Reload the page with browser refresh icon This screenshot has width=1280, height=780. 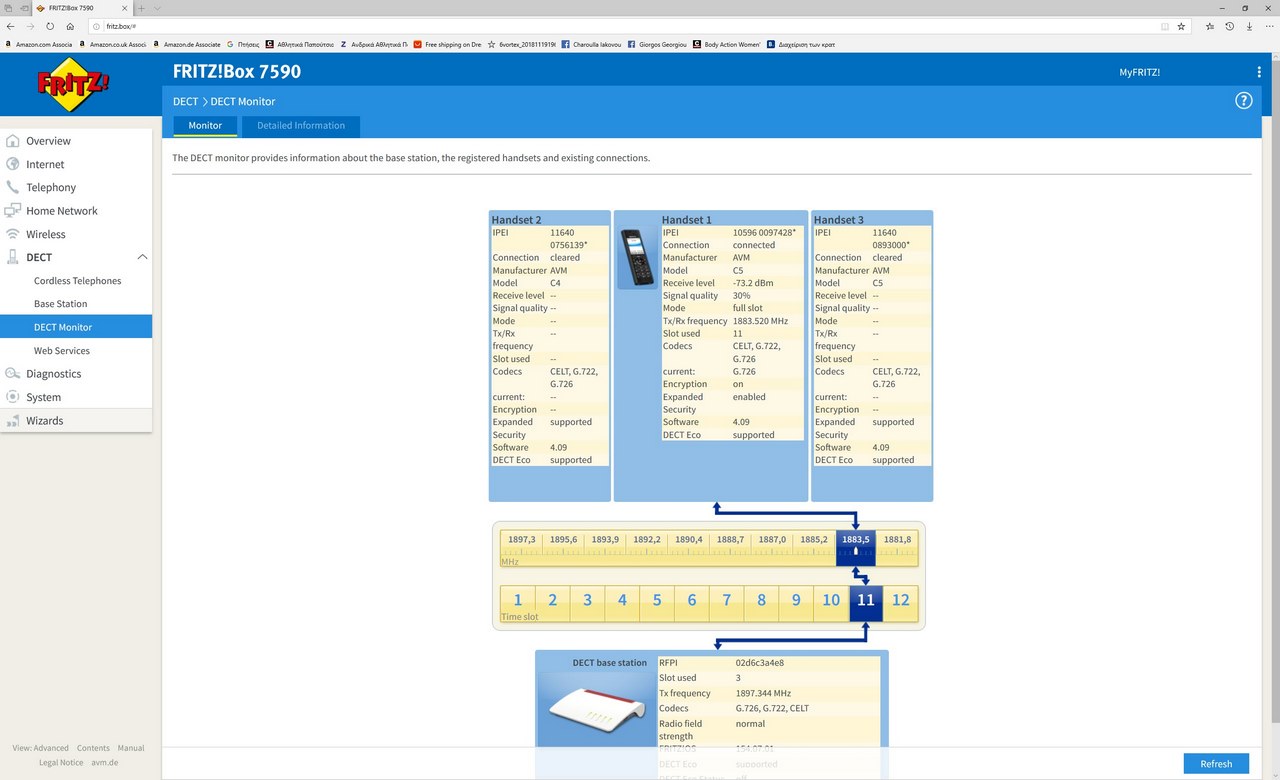(x=50, y=26)
